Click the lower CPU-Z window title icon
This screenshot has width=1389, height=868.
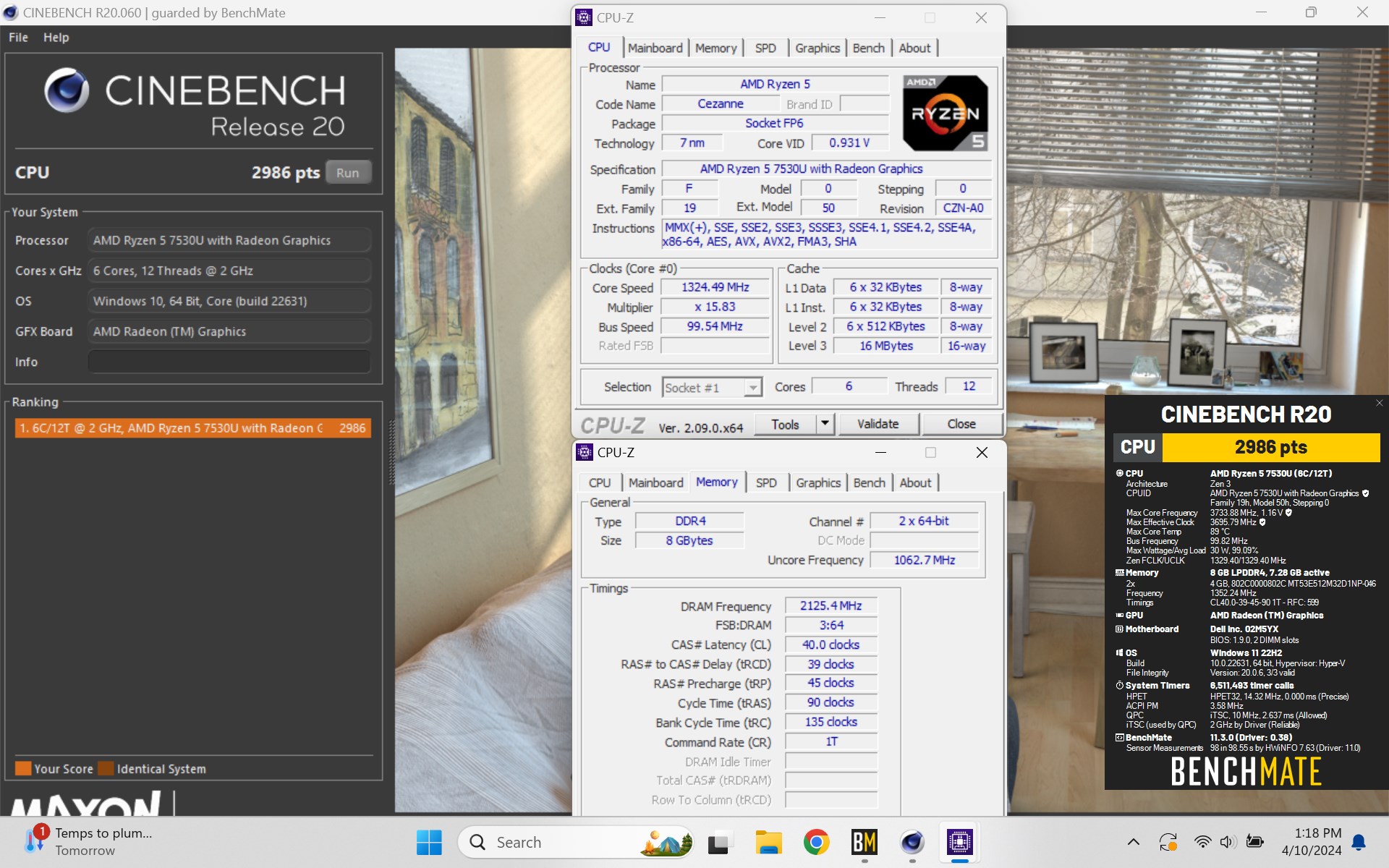(584, 452)
